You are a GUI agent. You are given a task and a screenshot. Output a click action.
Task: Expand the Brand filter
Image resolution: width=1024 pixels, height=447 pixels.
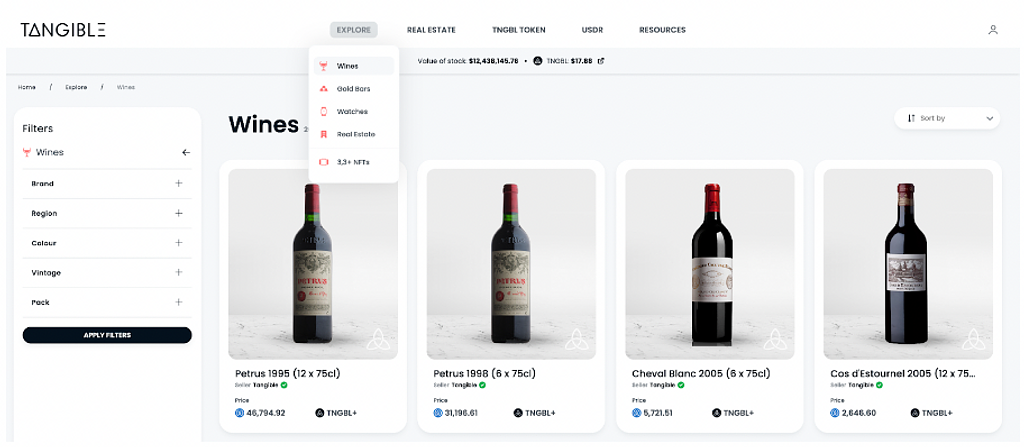179,183
